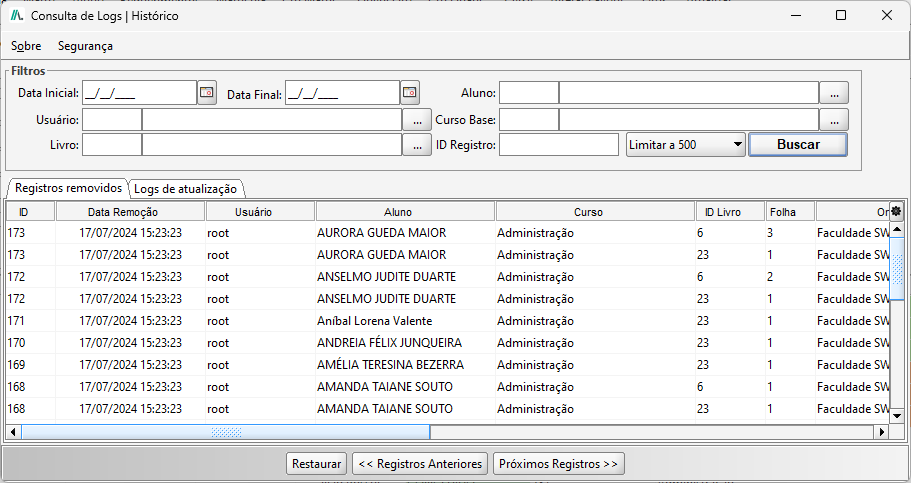This screenshot has height=483, width=911.
Task: Select the ANDREIA FÉLIX JUNQUEIRA row
Action: 448,343
